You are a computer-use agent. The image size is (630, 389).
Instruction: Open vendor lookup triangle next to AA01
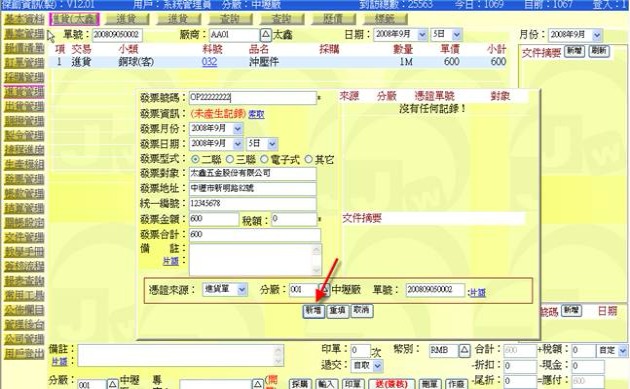(266, 35)
